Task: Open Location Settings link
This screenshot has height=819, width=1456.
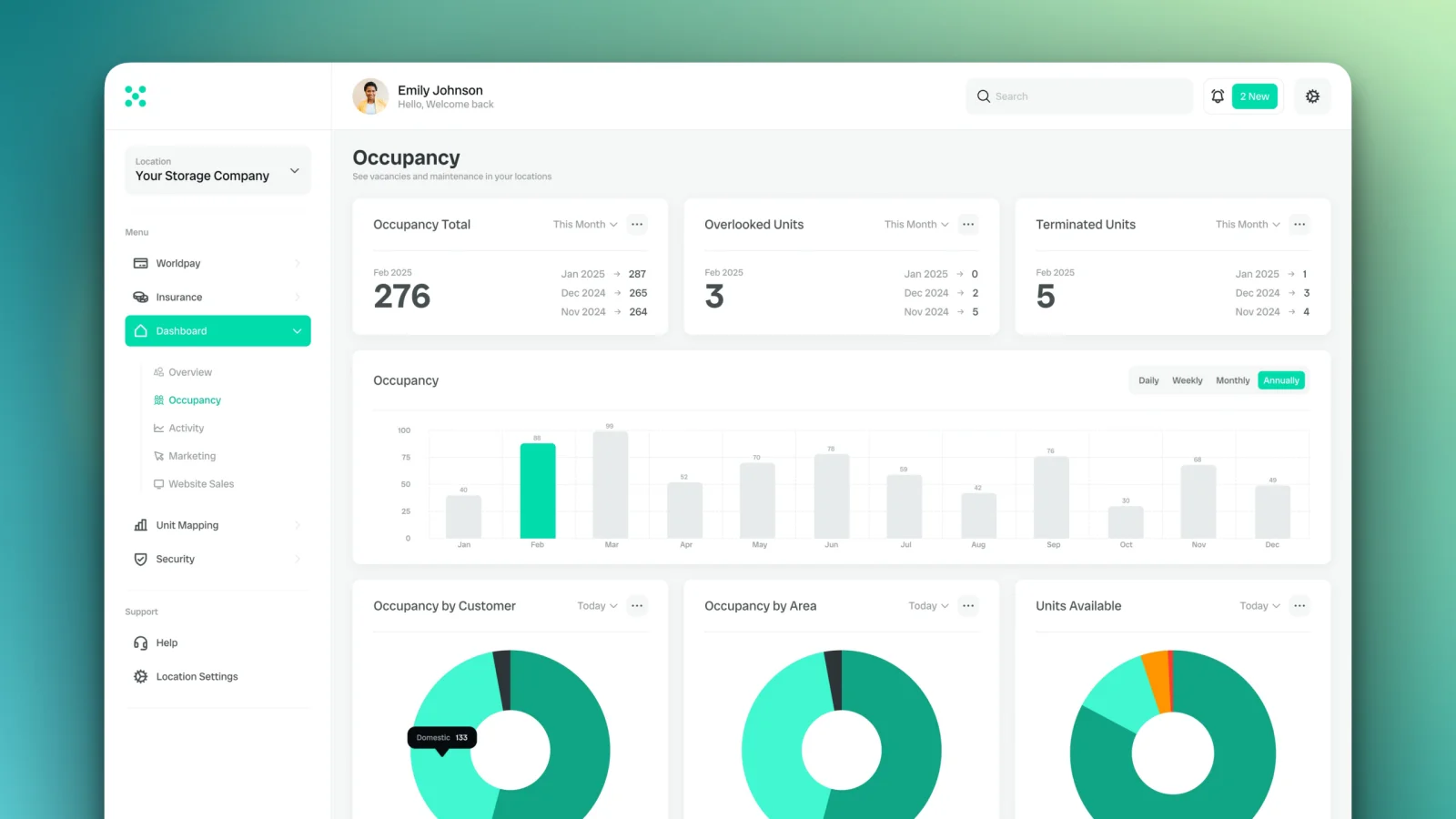Action: click(197, 677)
